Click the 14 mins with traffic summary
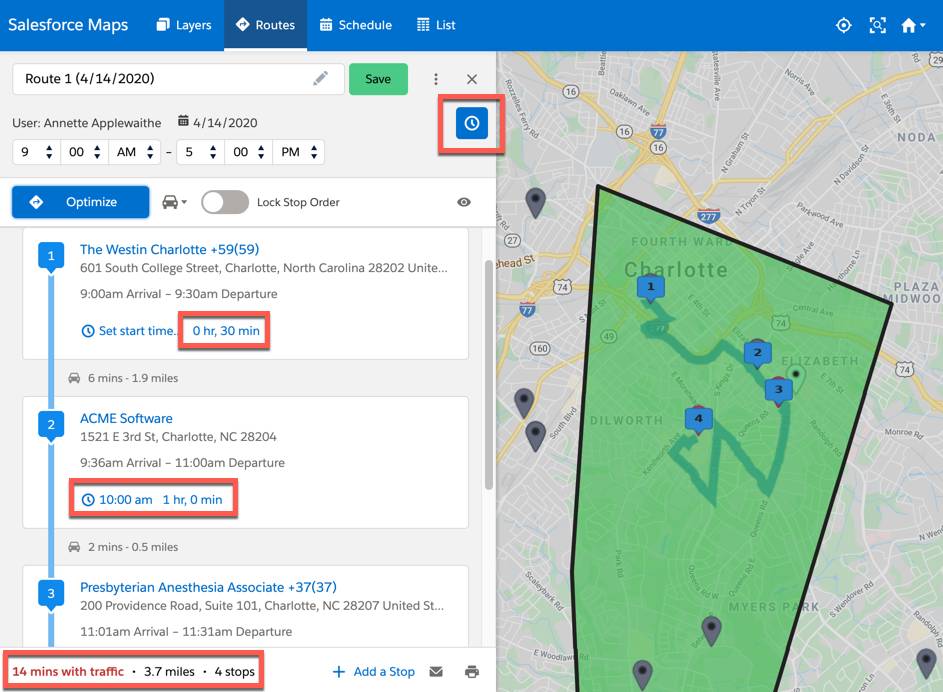The height and width of the screenshot is (692, 943). point(68,672)
